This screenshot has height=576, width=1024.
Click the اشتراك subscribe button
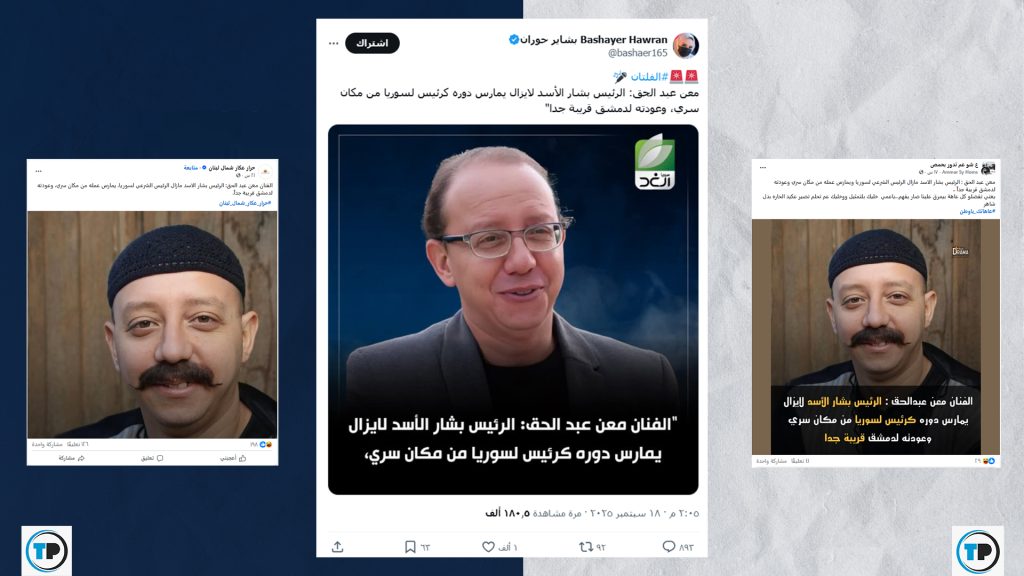[x=372, y=43]
